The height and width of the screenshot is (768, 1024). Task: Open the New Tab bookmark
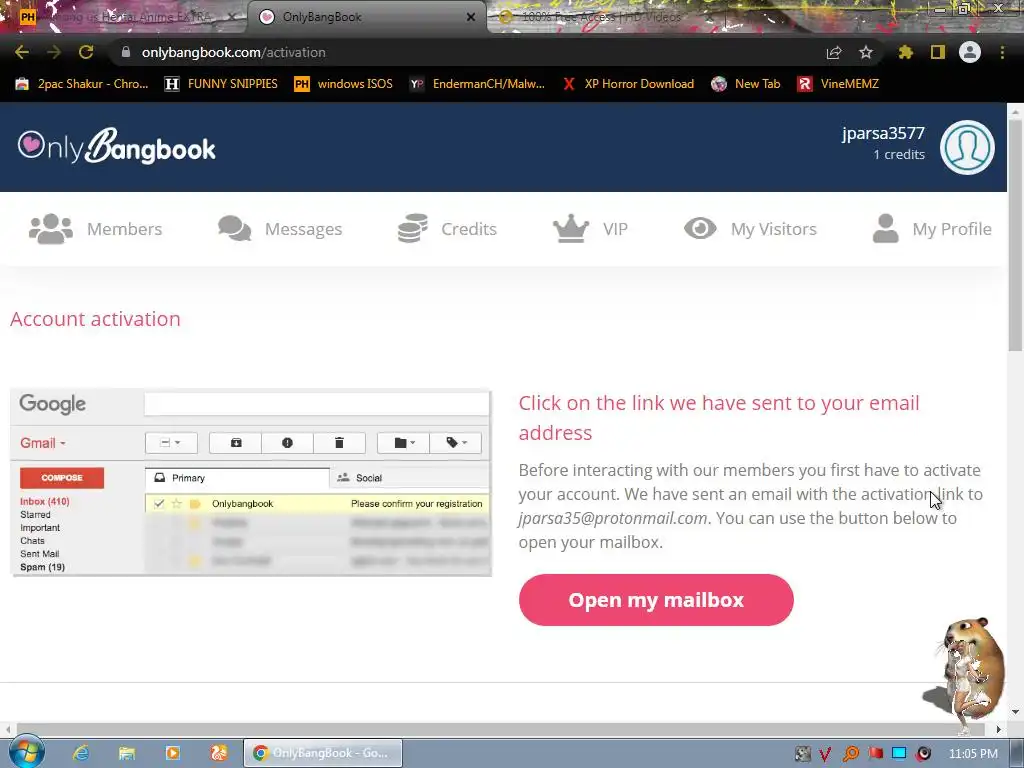746,84
